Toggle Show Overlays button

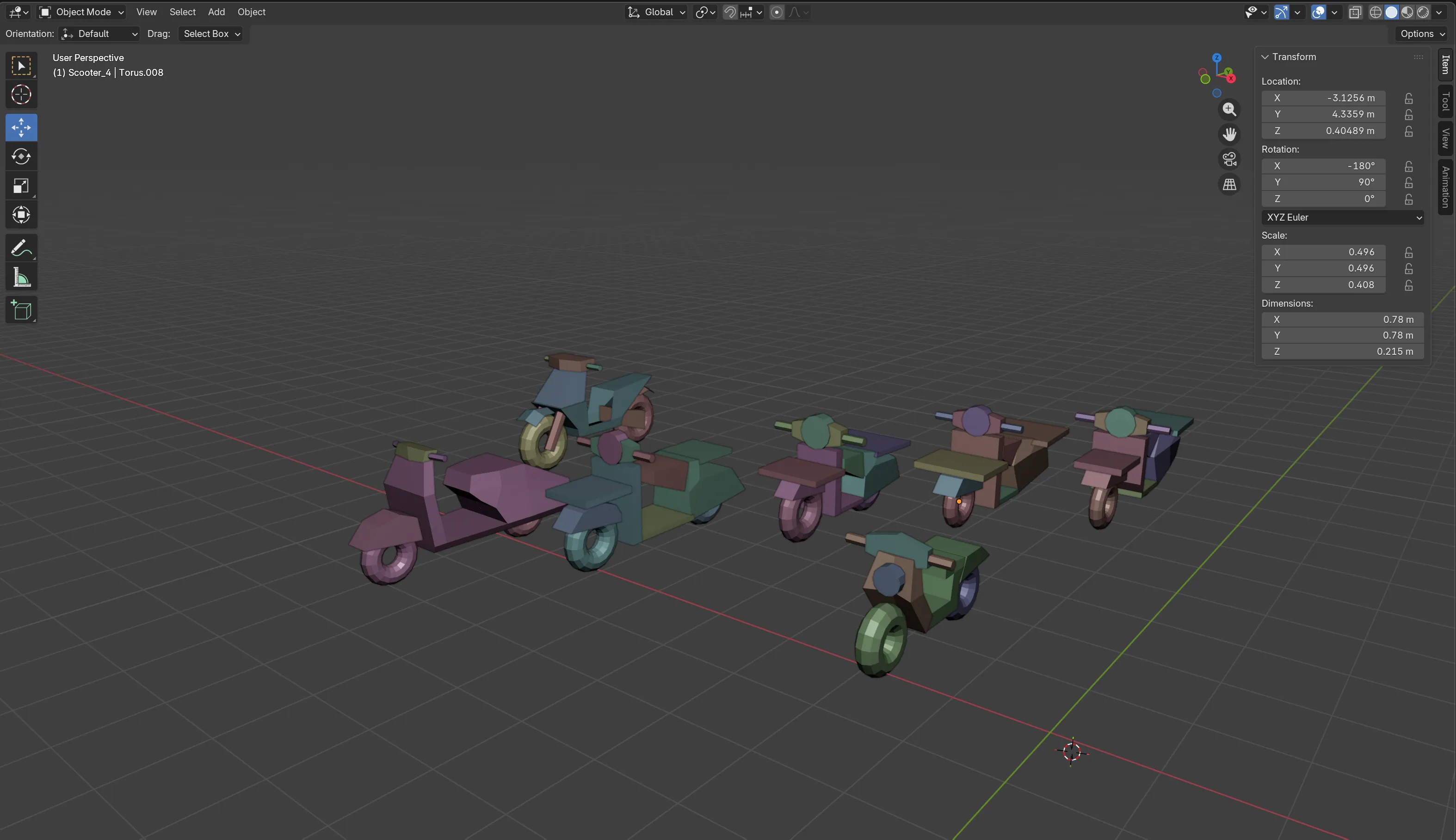(x=1318, y=12)
